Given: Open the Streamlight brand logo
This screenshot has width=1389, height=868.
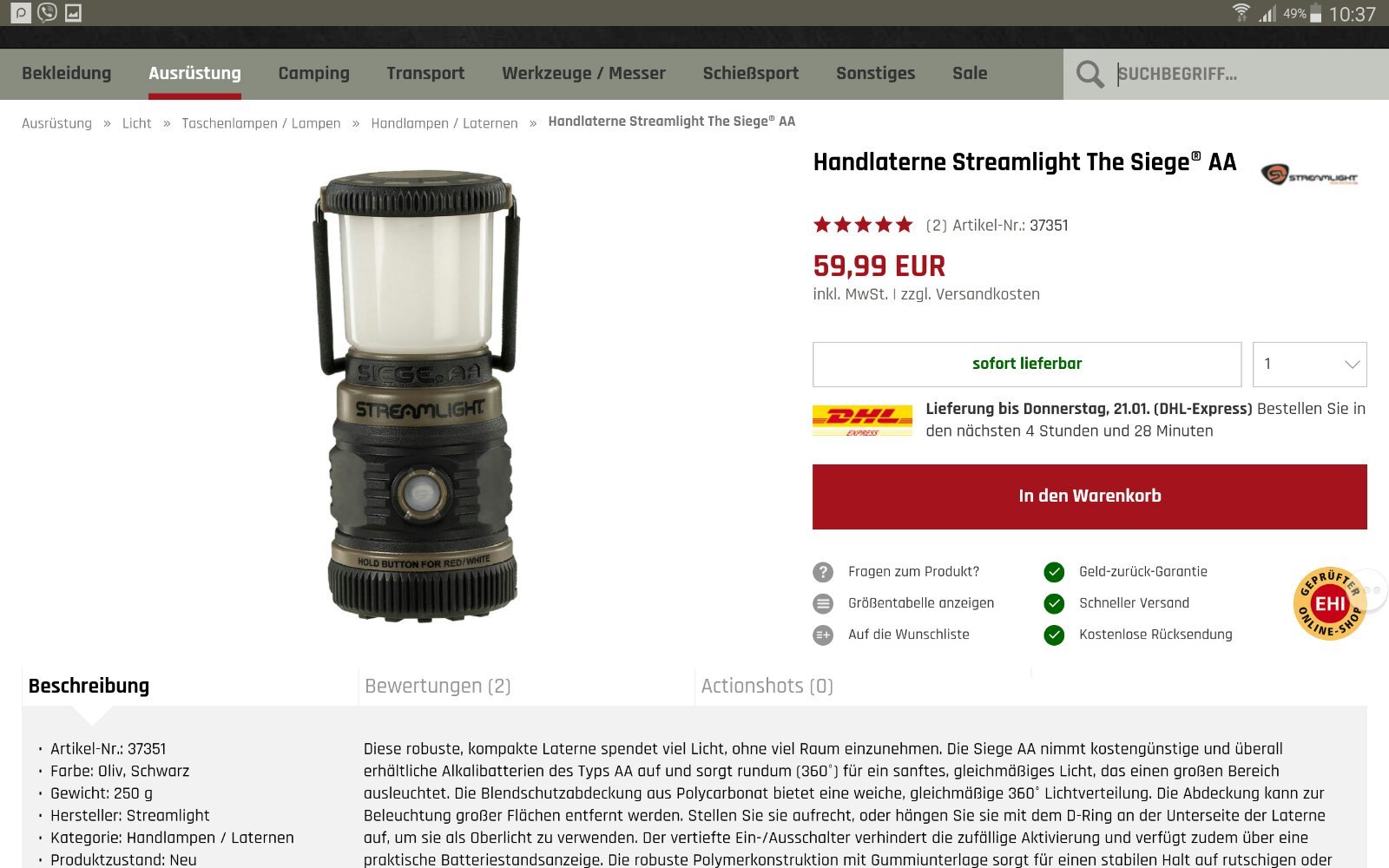Looking at the screenshot, I should click(x=1310, y=175).
